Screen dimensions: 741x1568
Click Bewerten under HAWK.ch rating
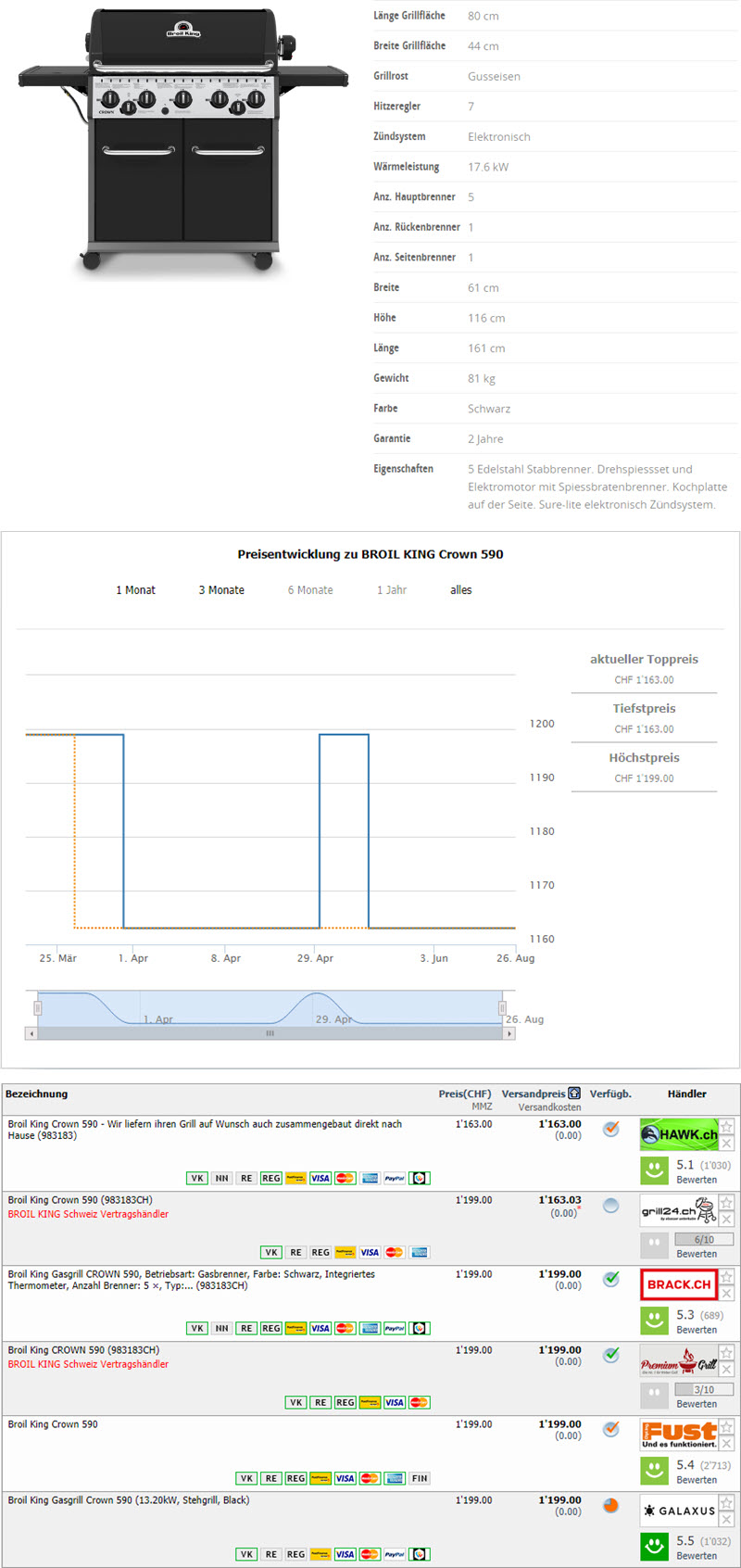697,1180
